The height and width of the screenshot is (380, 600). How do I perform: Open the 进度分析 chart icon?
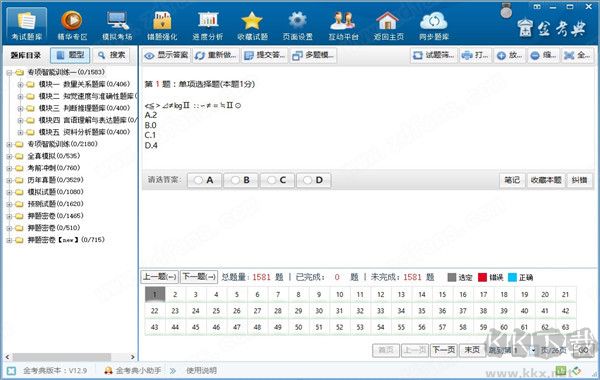208,20
